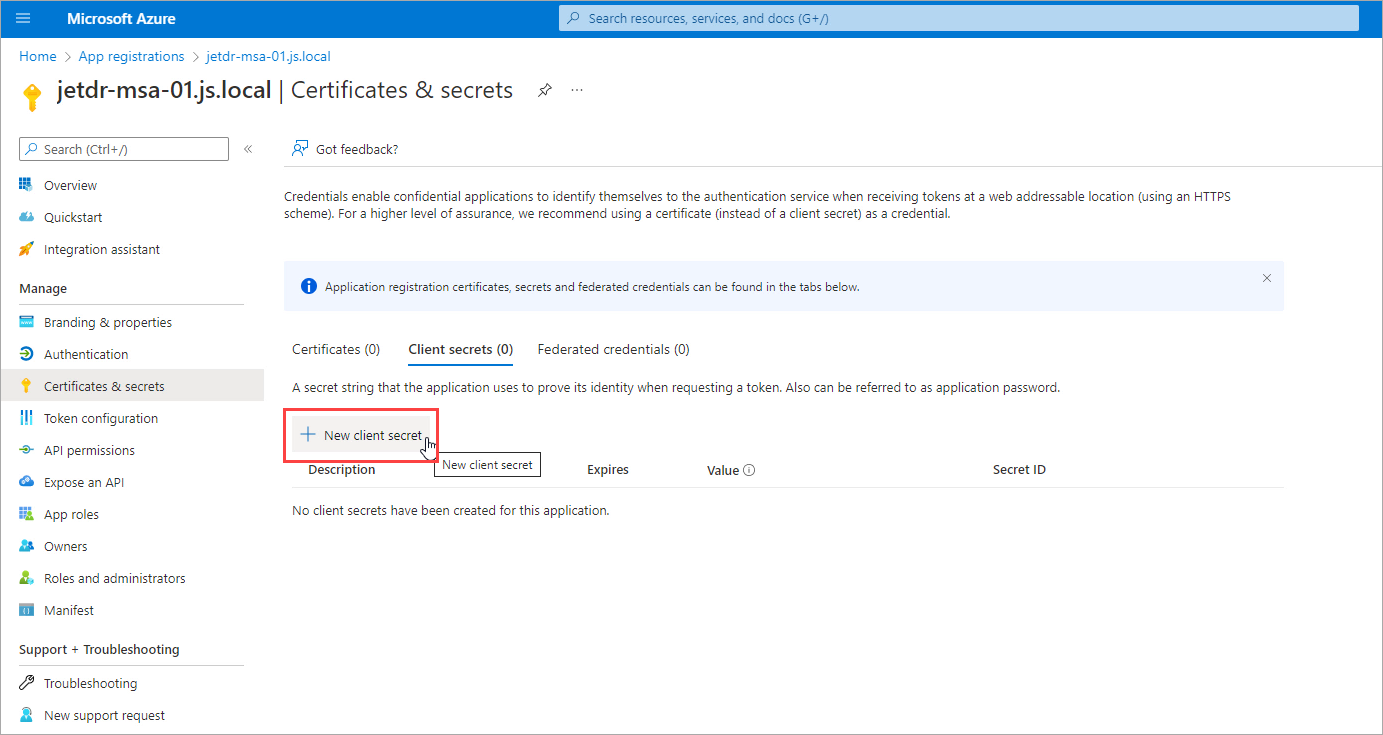Open the Manifest editor
This screenshot has width=1383, height=735.
tap(68, 610)
